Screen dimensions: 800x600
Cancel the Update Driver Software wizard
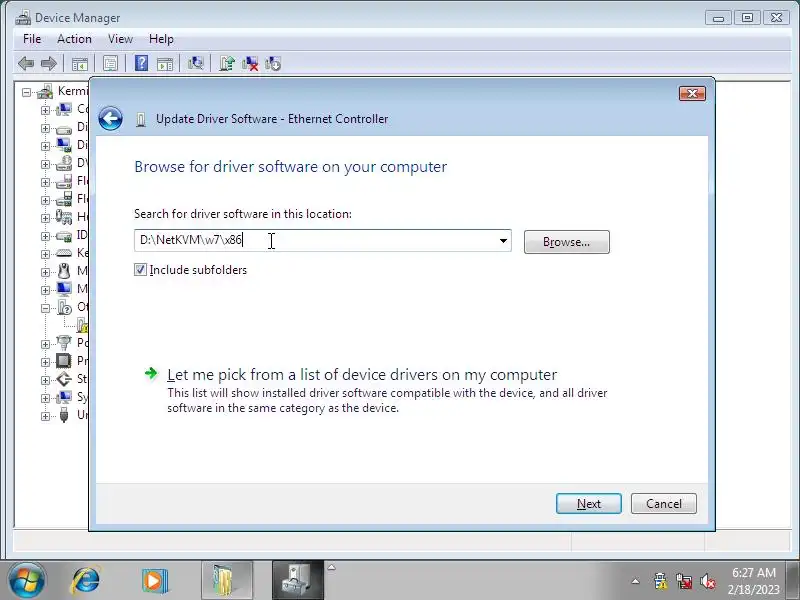pyautogui.click(x=664, y=504)
